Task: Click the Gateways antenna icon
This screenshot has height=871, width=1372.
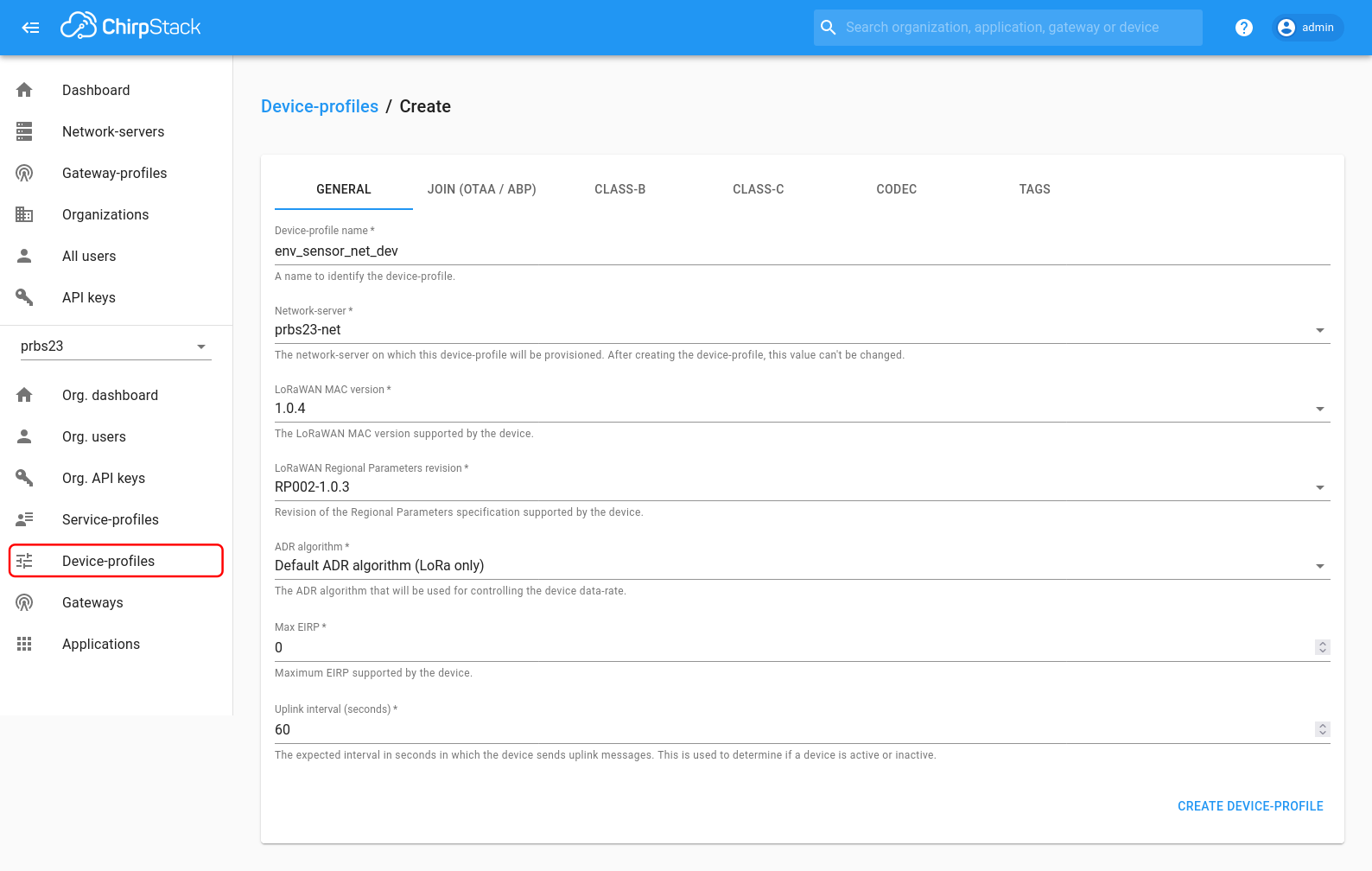Action: click(x=24, y=602)
